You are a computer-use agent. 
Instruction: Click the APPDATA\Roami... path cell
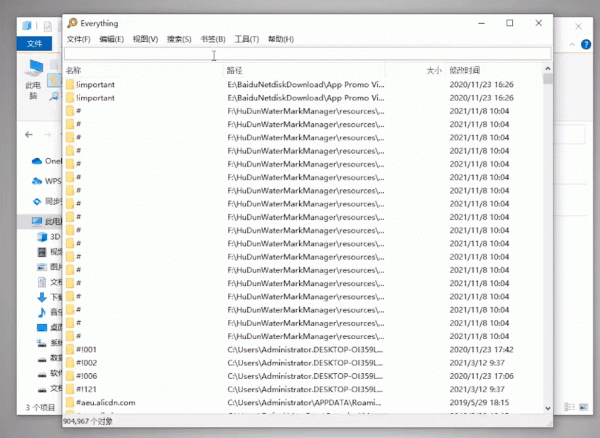(x=304, y=402)
